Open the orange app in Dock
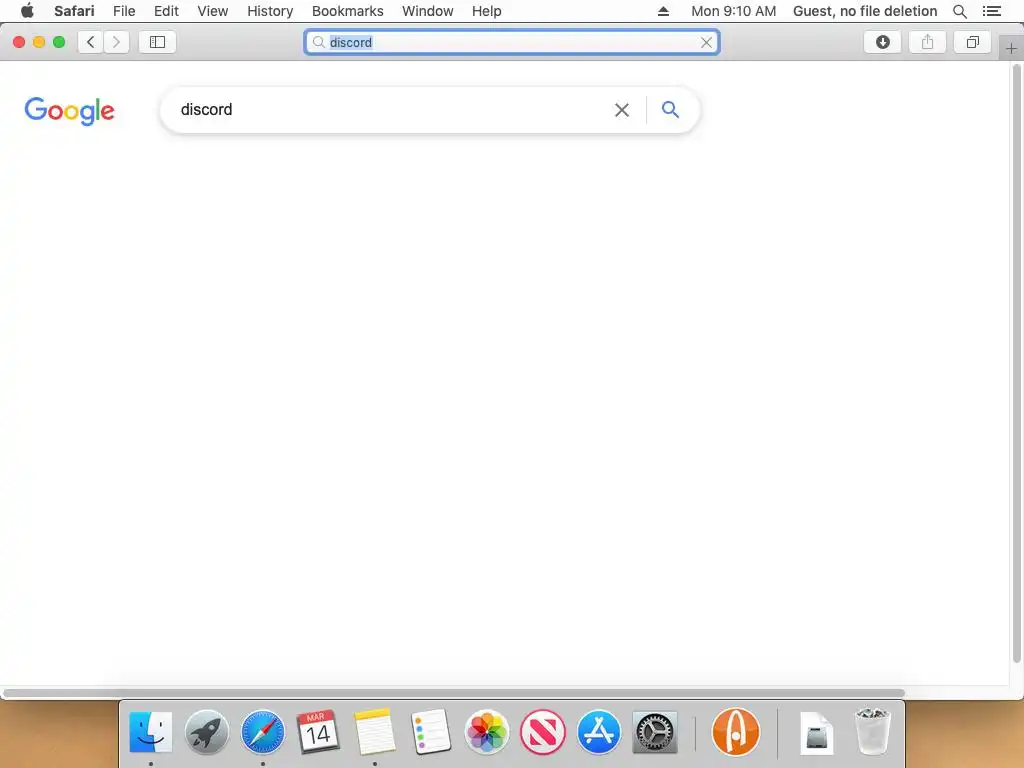This screenshot has height=768, width=1024. tap(735, 732)
